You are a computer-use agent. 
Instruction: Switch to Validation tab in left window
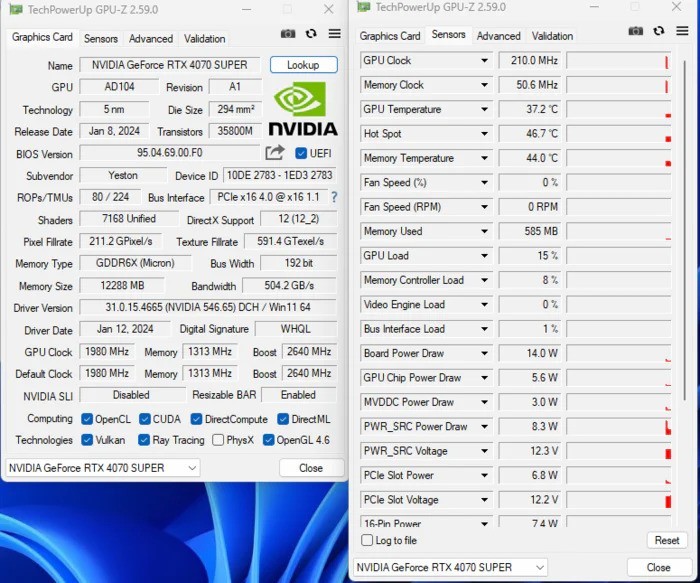pyautogui.click(x=204, y=39)
